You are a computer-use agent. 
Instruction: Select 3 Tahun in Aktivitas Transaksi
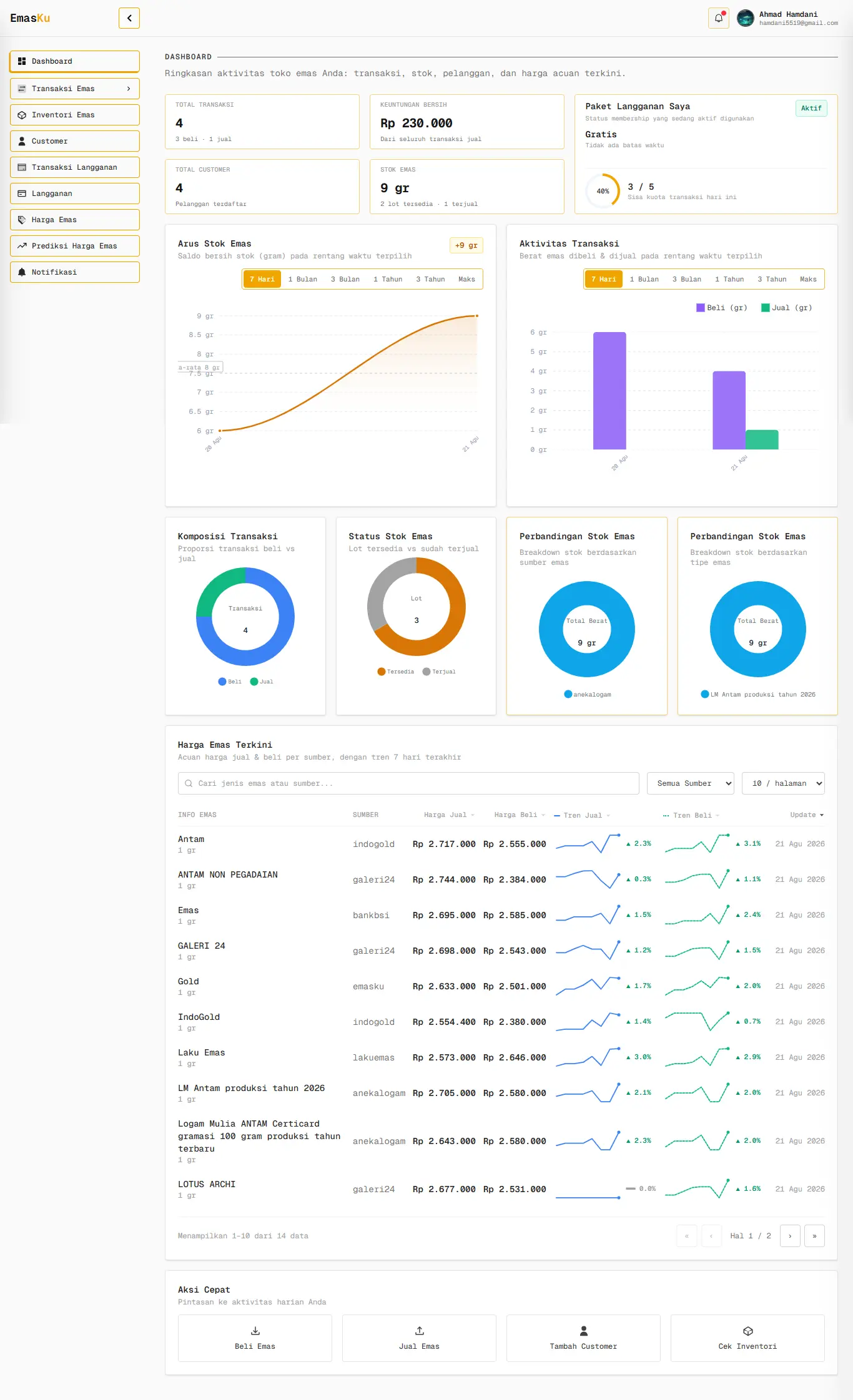772,279
